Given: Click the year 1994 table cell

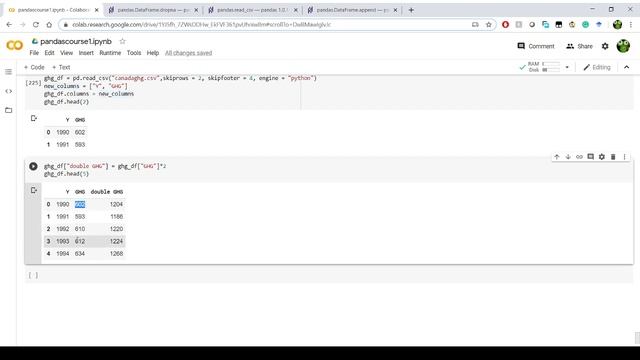Looking at the screenshot, I should click(63, 253).
